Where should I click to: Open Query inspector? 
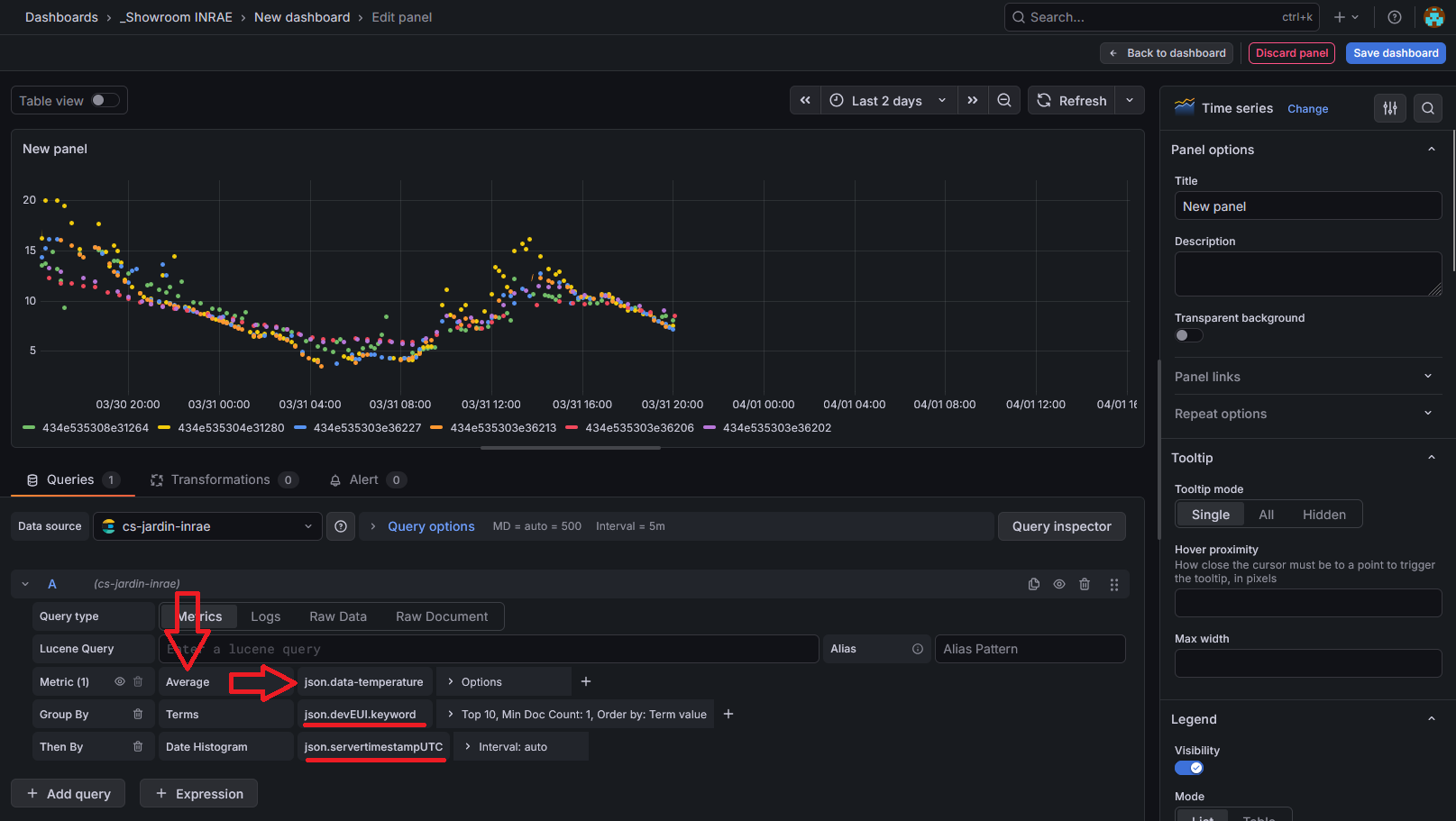click(x=1061, y=526)
